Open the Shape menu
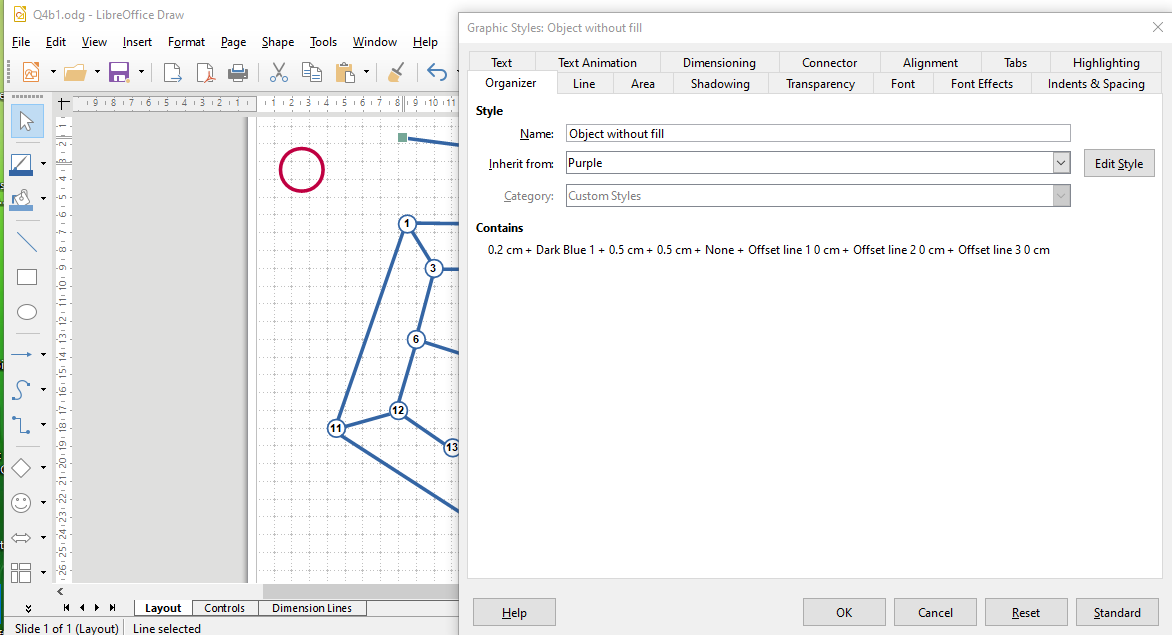1172x635 pixels. point(277,42)
